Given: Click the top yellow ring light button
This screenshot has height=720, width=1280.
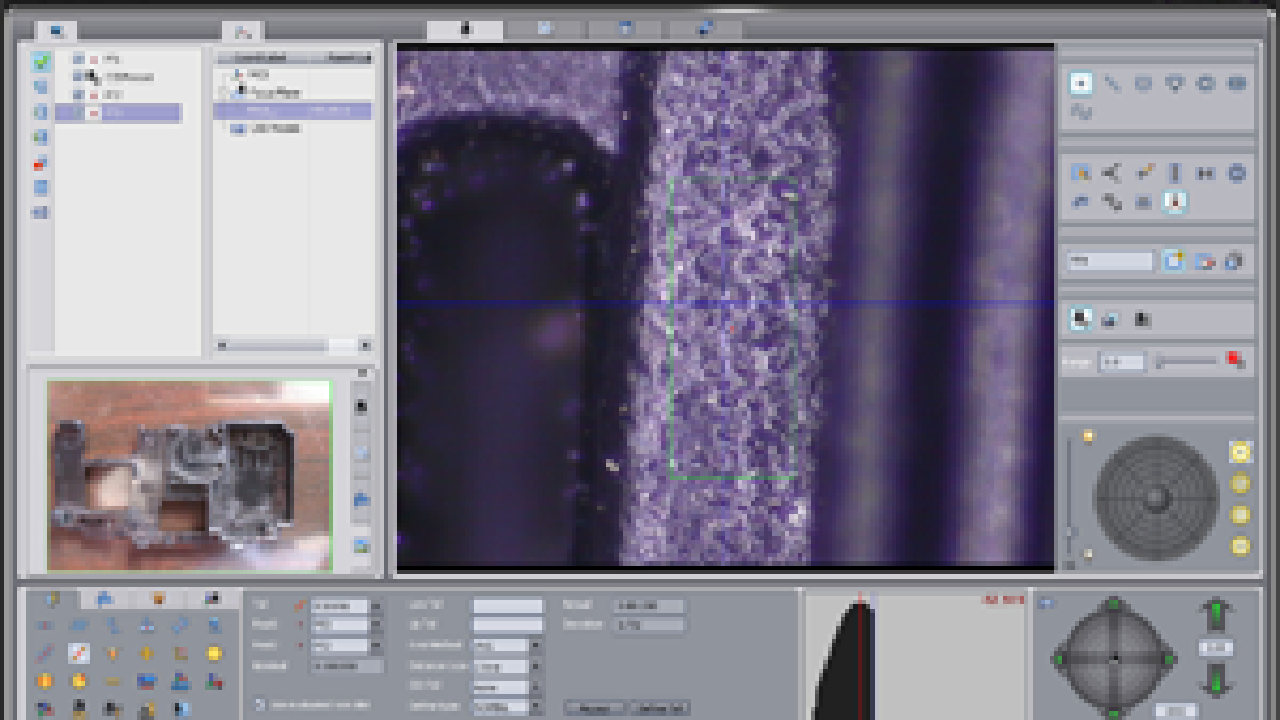Looking at the screenshot, I should (1240, 453).
